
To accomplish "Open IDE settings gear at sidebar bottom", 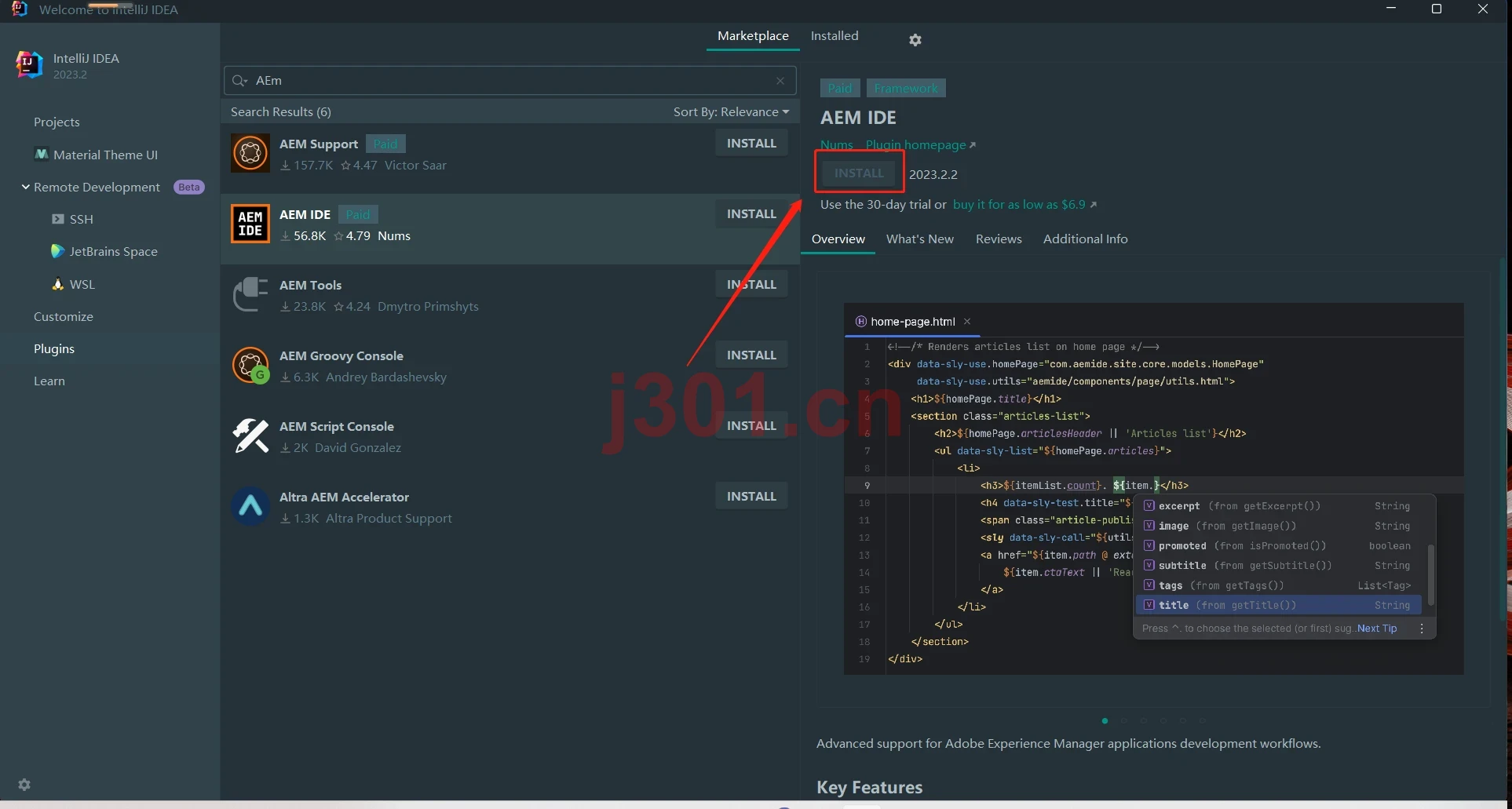I will click(24, 785).
